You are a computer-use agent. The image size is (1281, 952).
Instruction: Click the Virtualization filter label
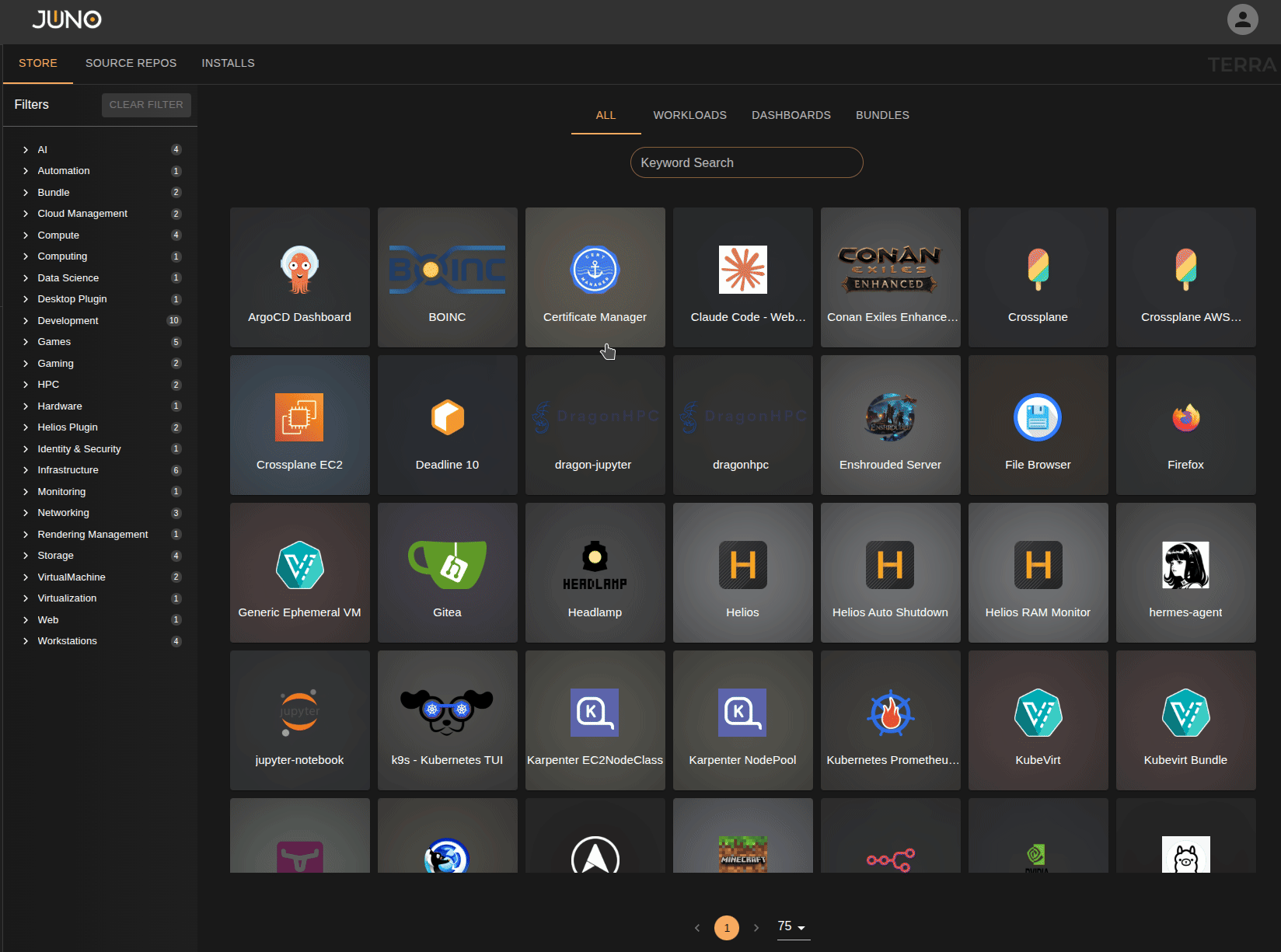68,598
